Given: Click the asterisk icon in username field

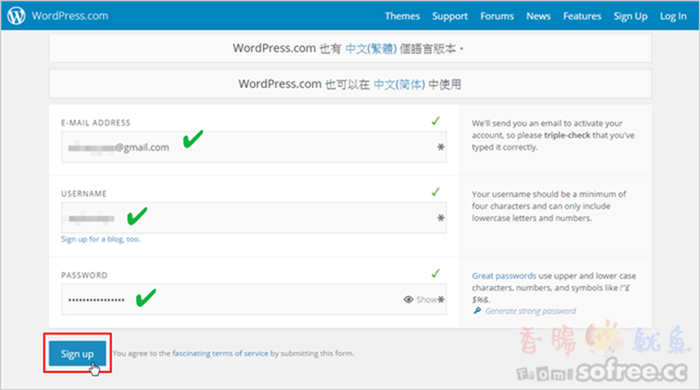Looking at the screenshot, I should (x=441, y=218).
